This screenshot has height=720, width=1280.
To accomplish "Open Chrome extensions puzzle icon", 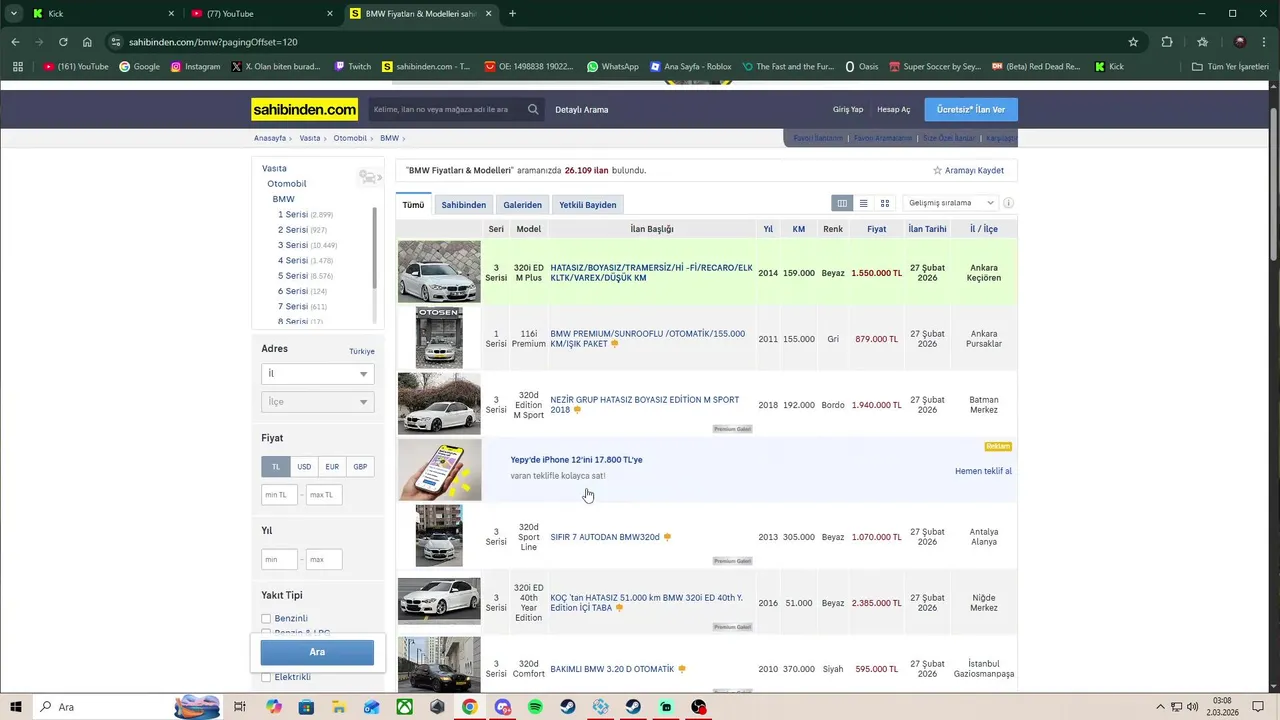I will click(x=1167, y=42).
